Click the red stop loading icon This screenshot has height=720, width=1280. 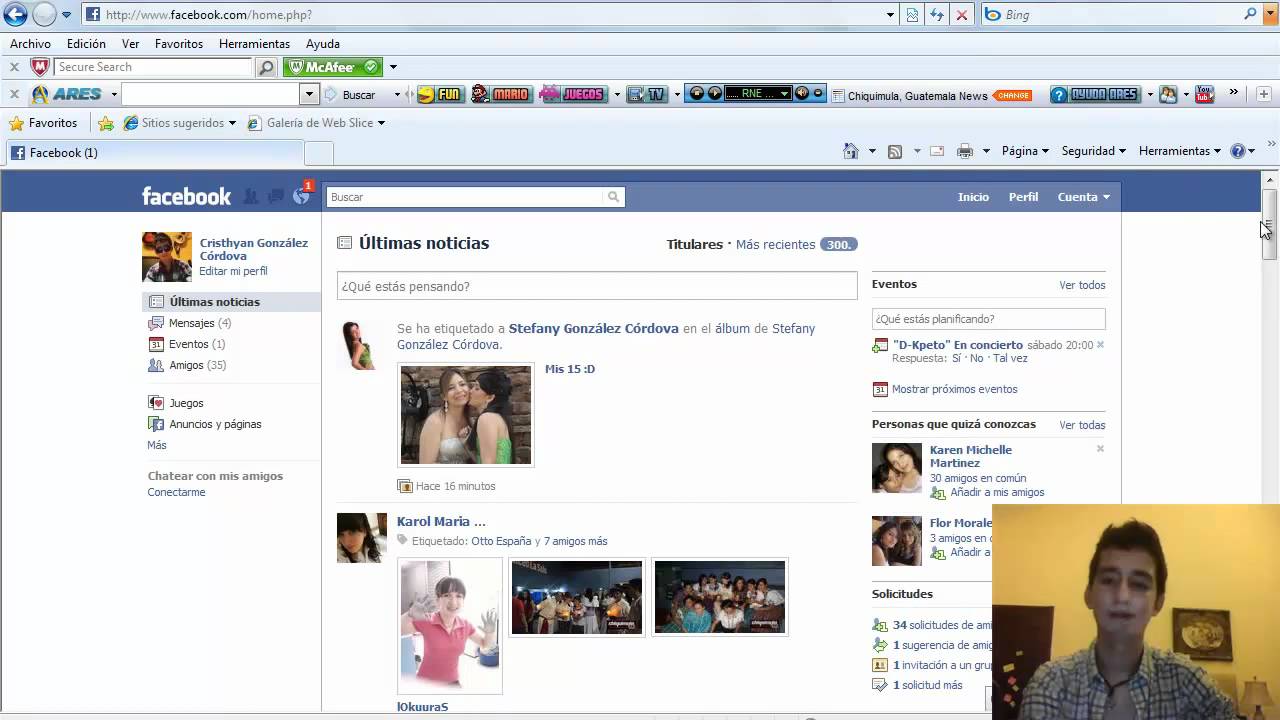(962, 15)
